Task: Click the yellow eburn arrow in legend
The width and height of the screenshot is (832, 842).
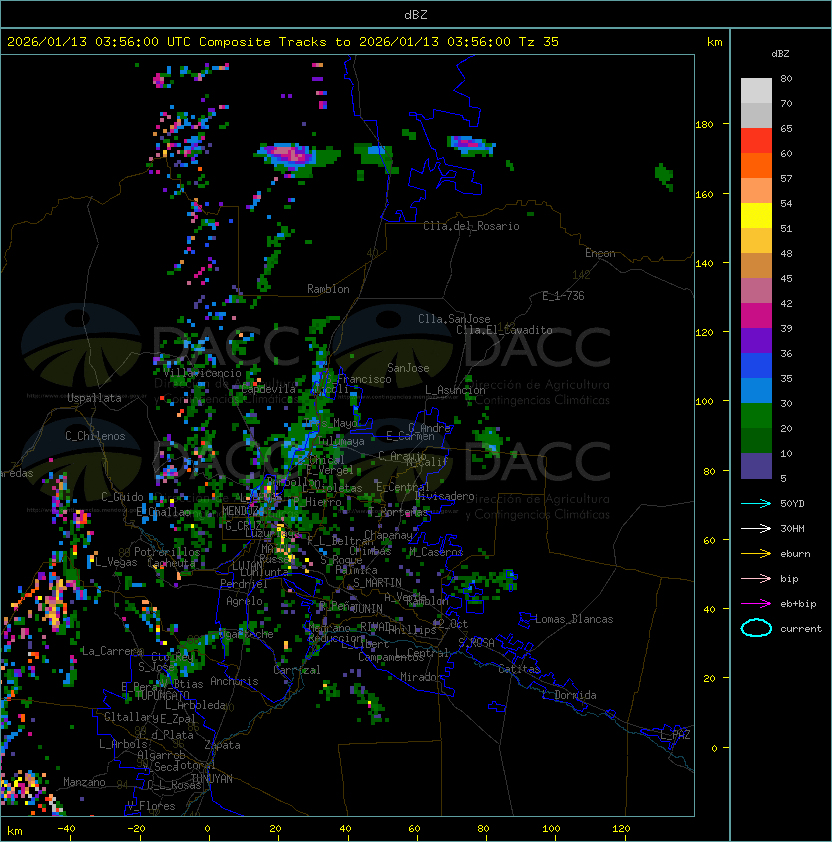Action: pos(756,554)
